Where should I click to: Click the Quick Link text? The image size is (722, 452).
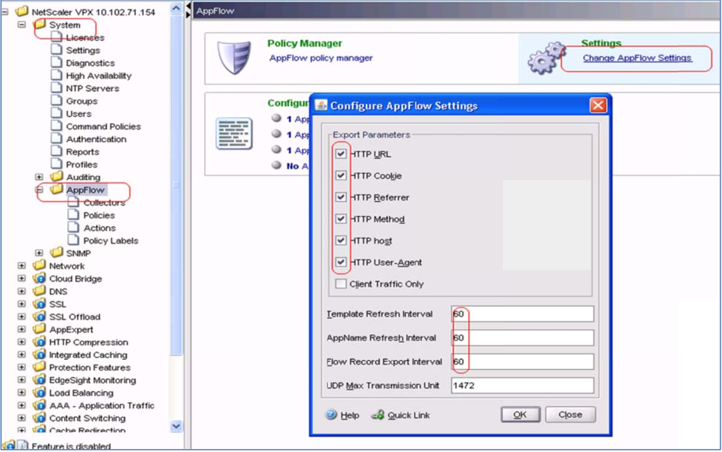coord(408,415)
